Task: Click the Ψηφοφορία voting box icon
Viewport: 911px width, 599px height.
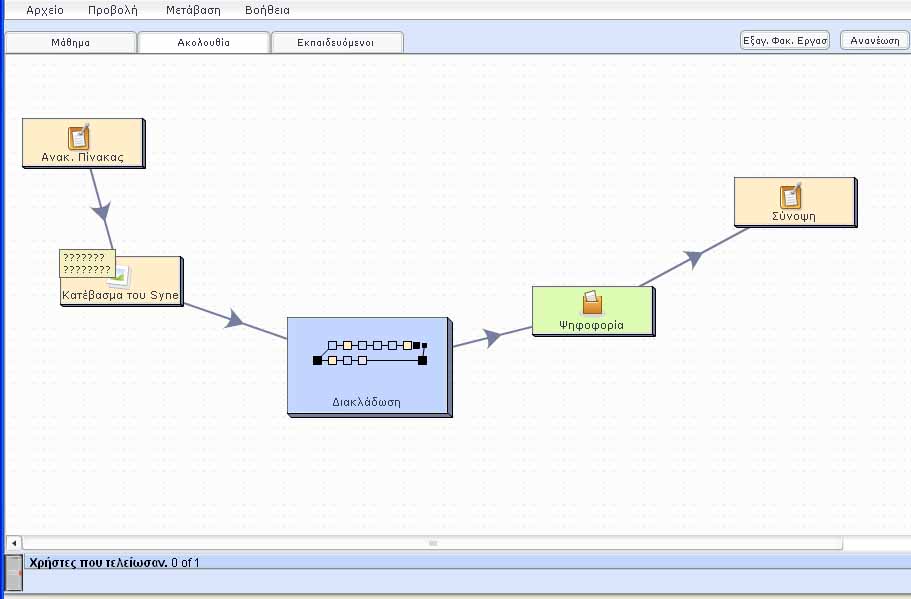Action: click(592, 303)
